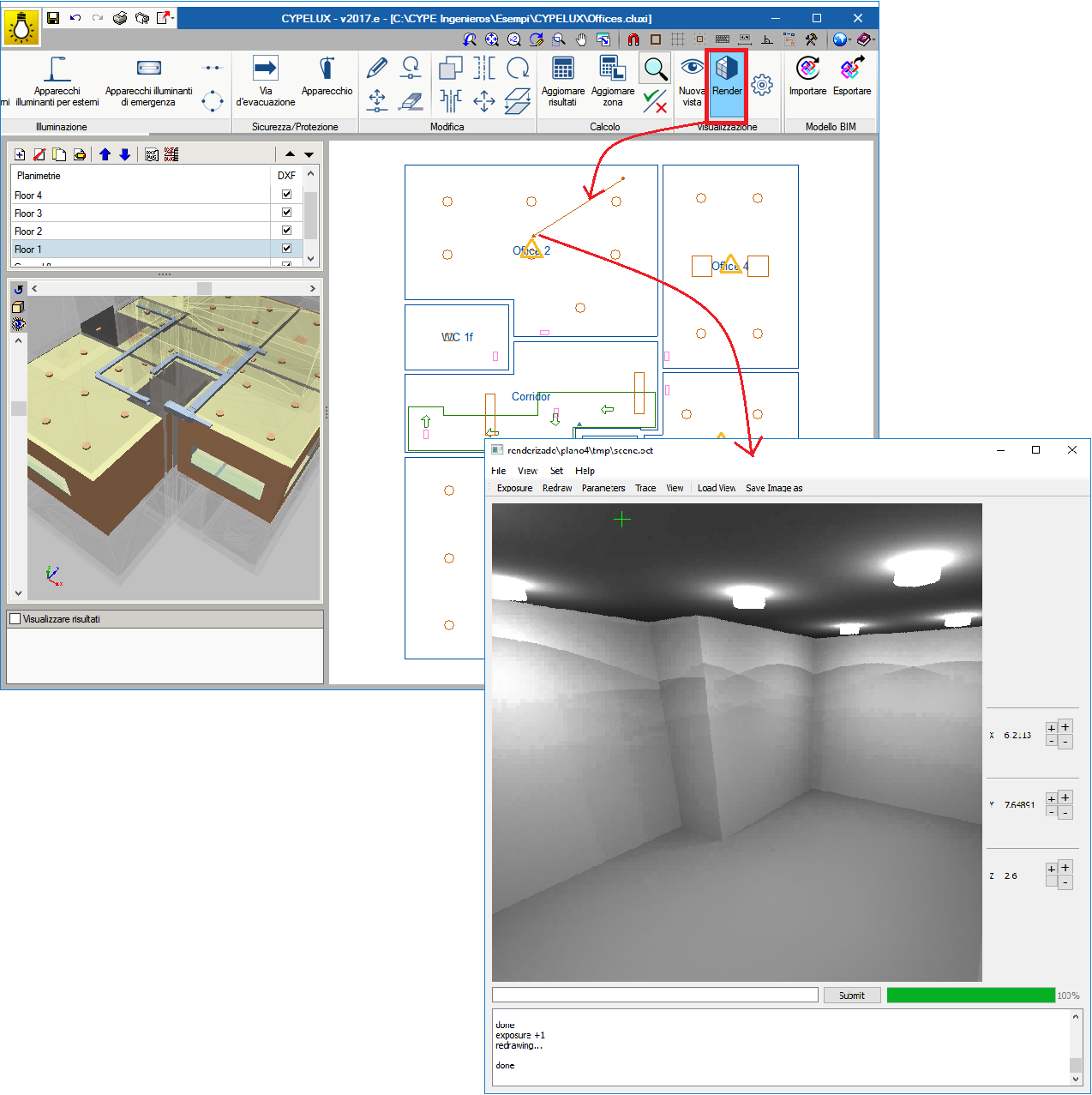Toggle DXF checkbox for Floor 2
Image resolution: width=1092 pixels, height=1095 pixels.
286,231
